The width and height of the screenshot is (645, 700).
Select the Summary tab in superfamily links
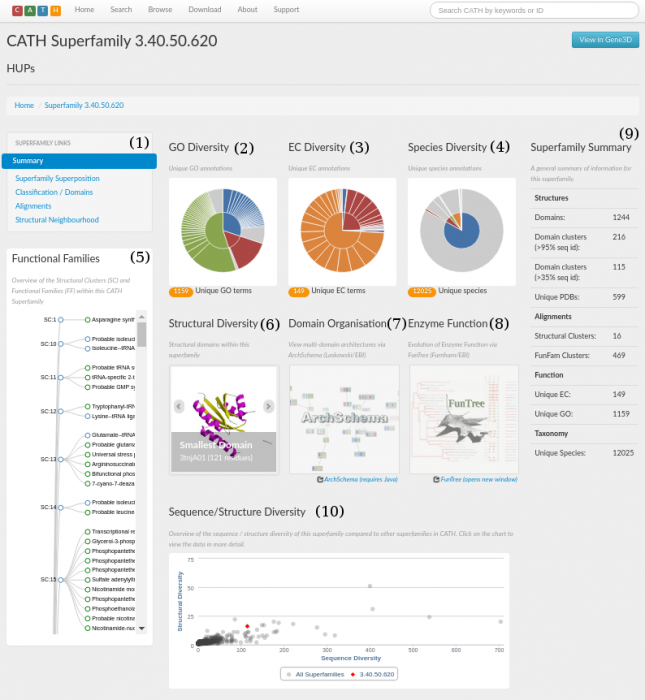[x=79, y=161]
